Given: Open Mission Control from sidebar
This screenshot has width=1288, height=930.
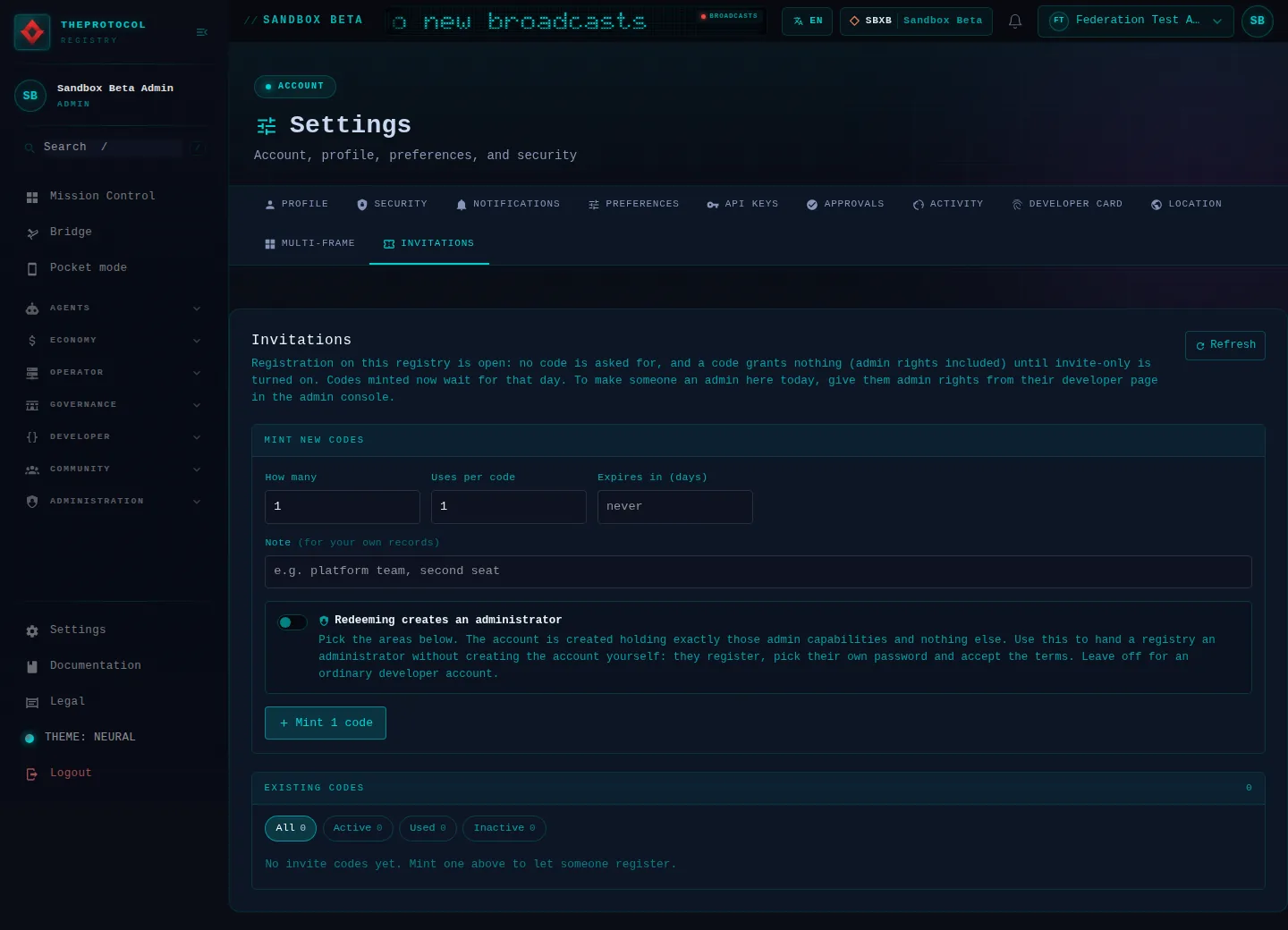Looking at the screenshot, I should (114, 196).
